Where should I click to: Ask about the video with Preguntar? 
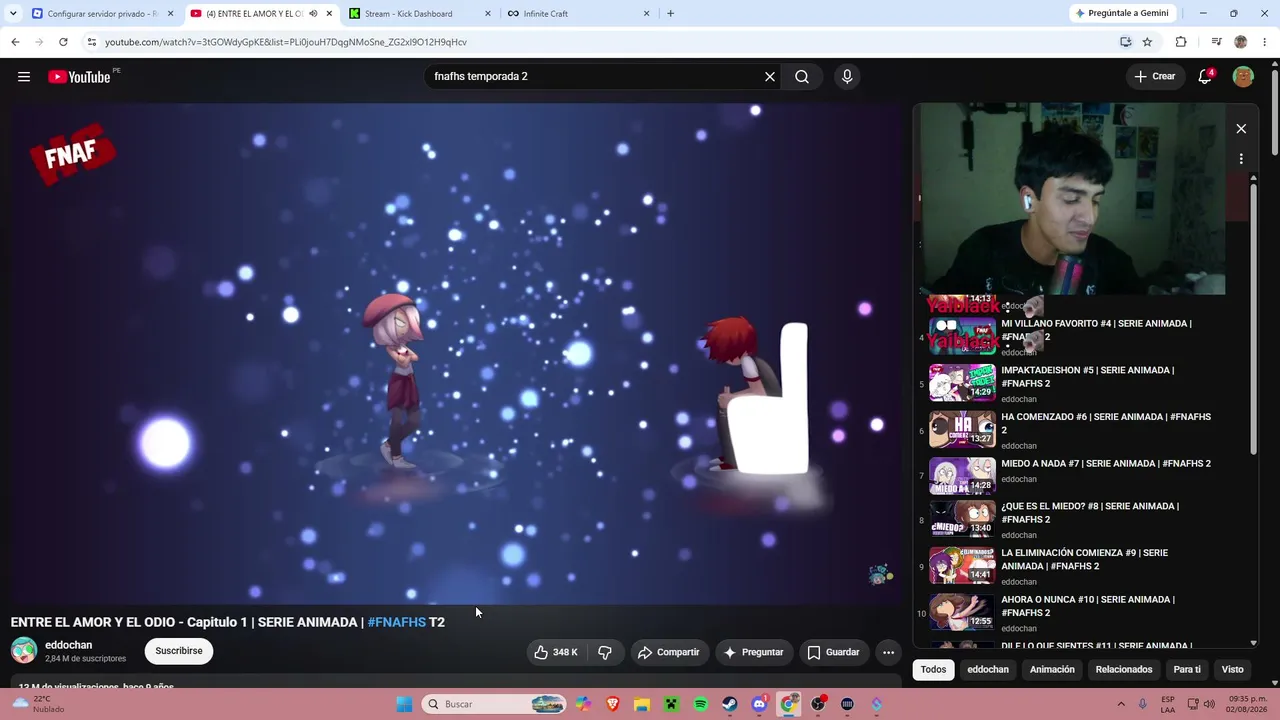point(754,652)
